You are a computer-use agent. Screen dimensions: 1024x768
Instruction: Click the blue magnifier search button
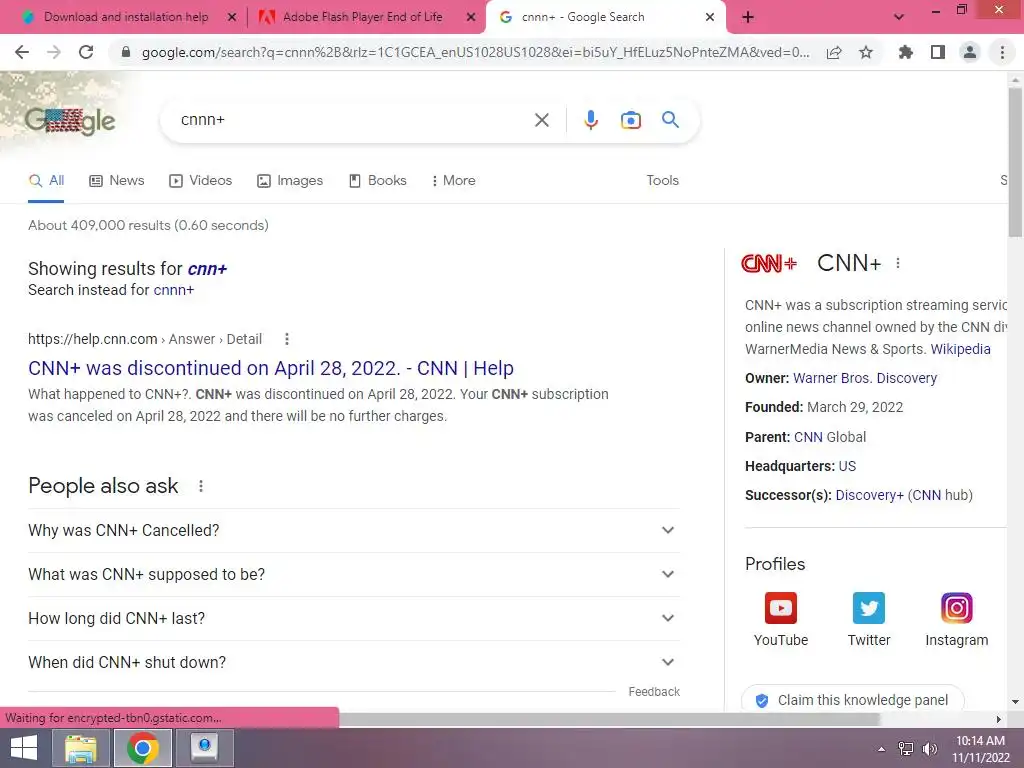(670, 120)
